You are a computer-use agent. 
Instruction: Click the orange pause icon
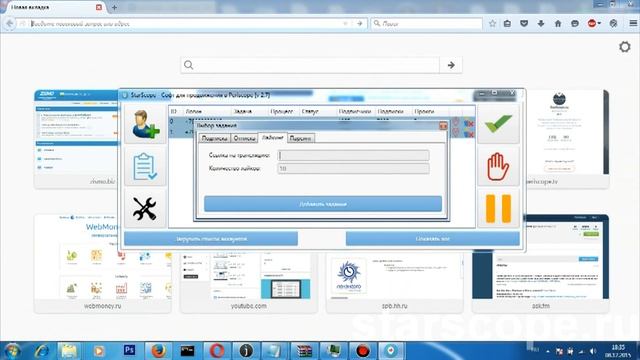click(498, 208)
